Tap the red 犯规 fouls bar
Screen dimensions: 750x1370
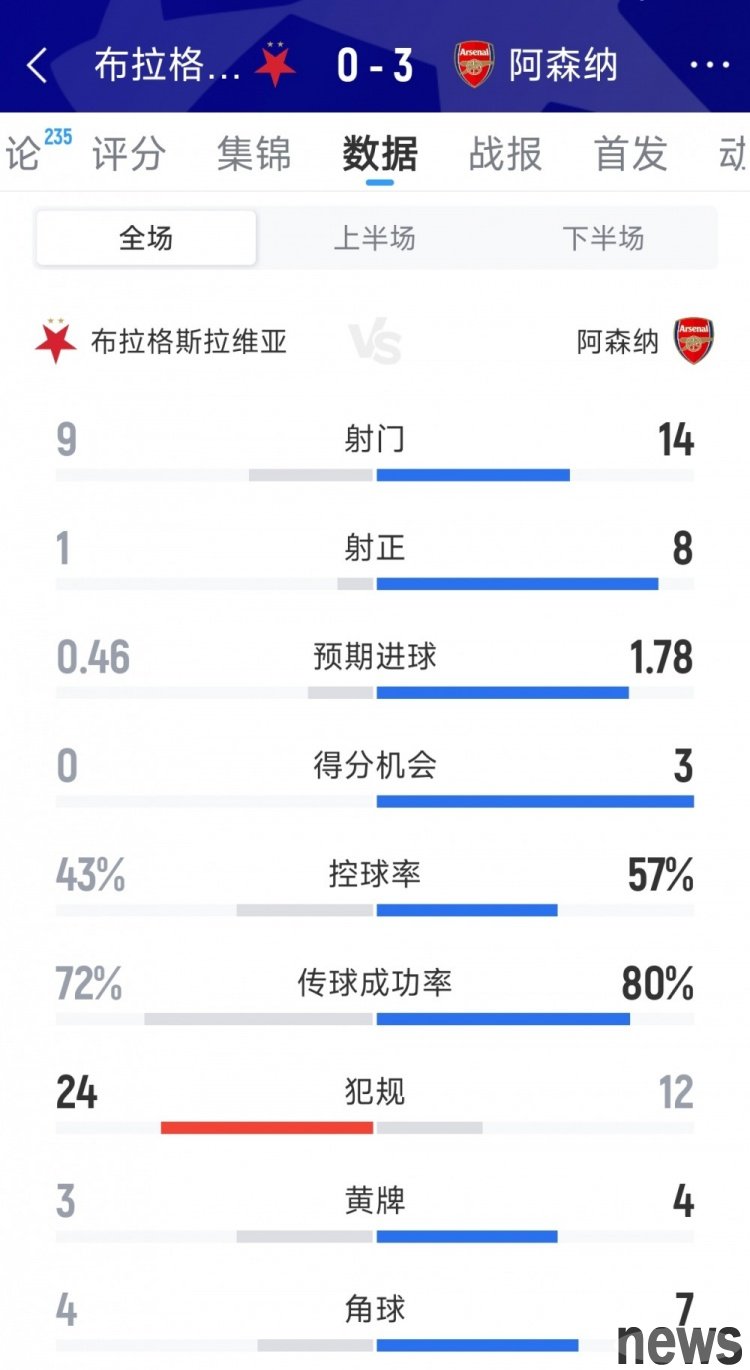(267, 1127)
